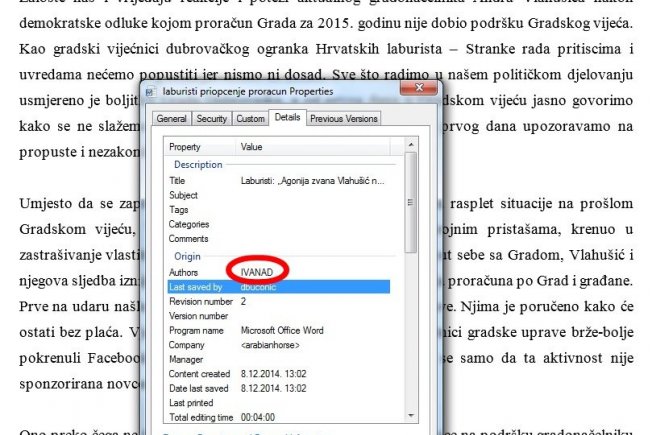
Task: Click the Property column header
Action: point(187,147)
